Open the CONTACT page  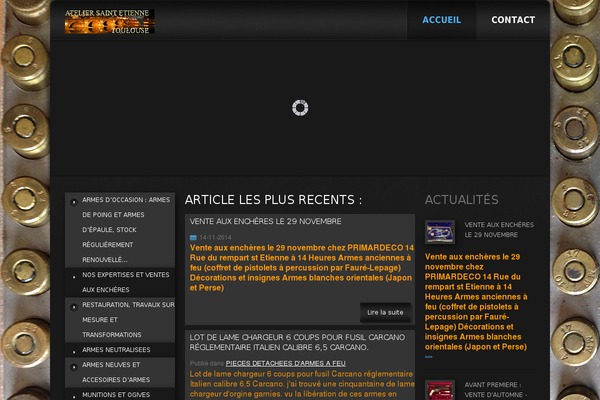[x=513, y=20]
